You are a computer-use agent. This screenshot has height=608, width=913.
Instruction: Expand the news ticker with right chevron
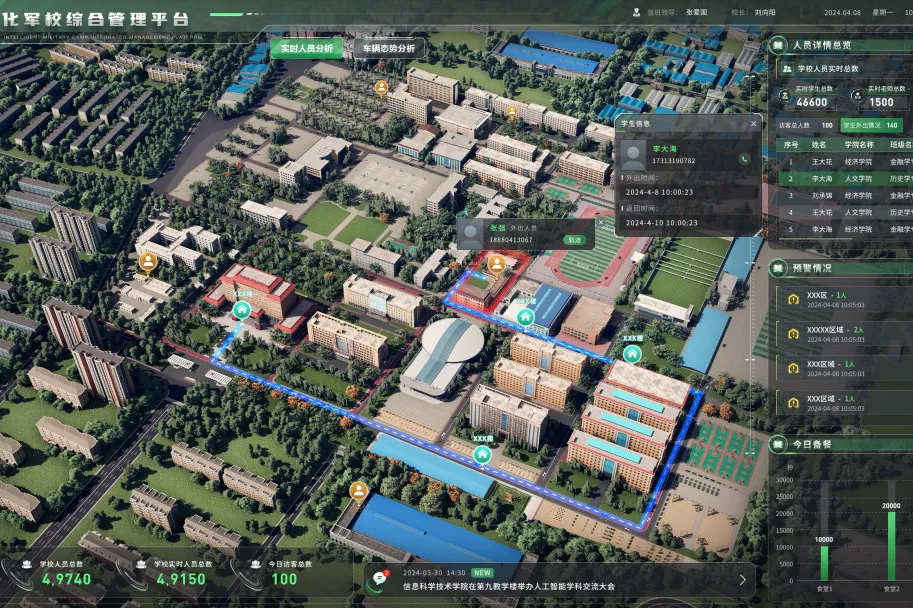(742, 579)
